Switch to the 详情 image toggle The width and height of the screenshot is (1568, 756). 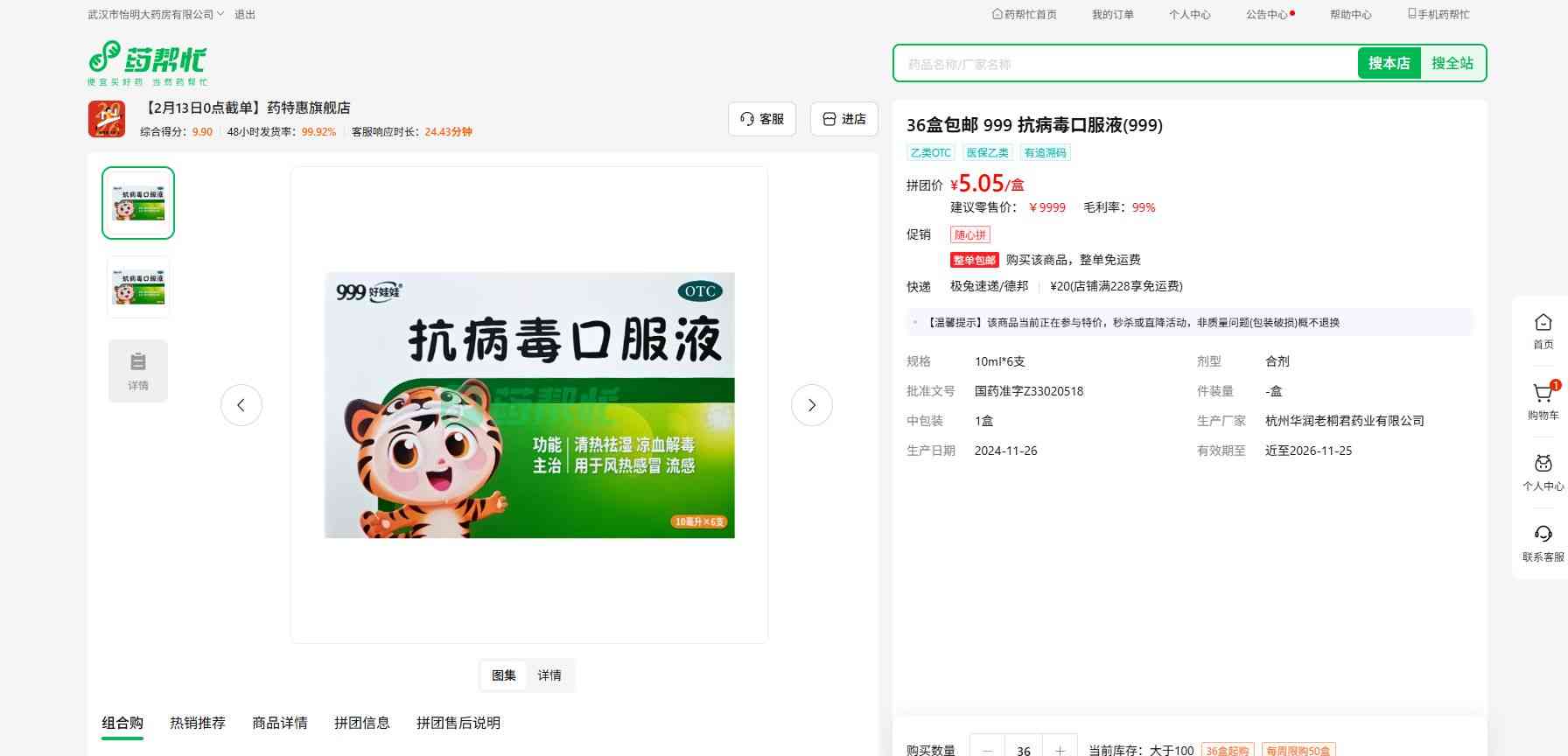click(x=549, y=675)
